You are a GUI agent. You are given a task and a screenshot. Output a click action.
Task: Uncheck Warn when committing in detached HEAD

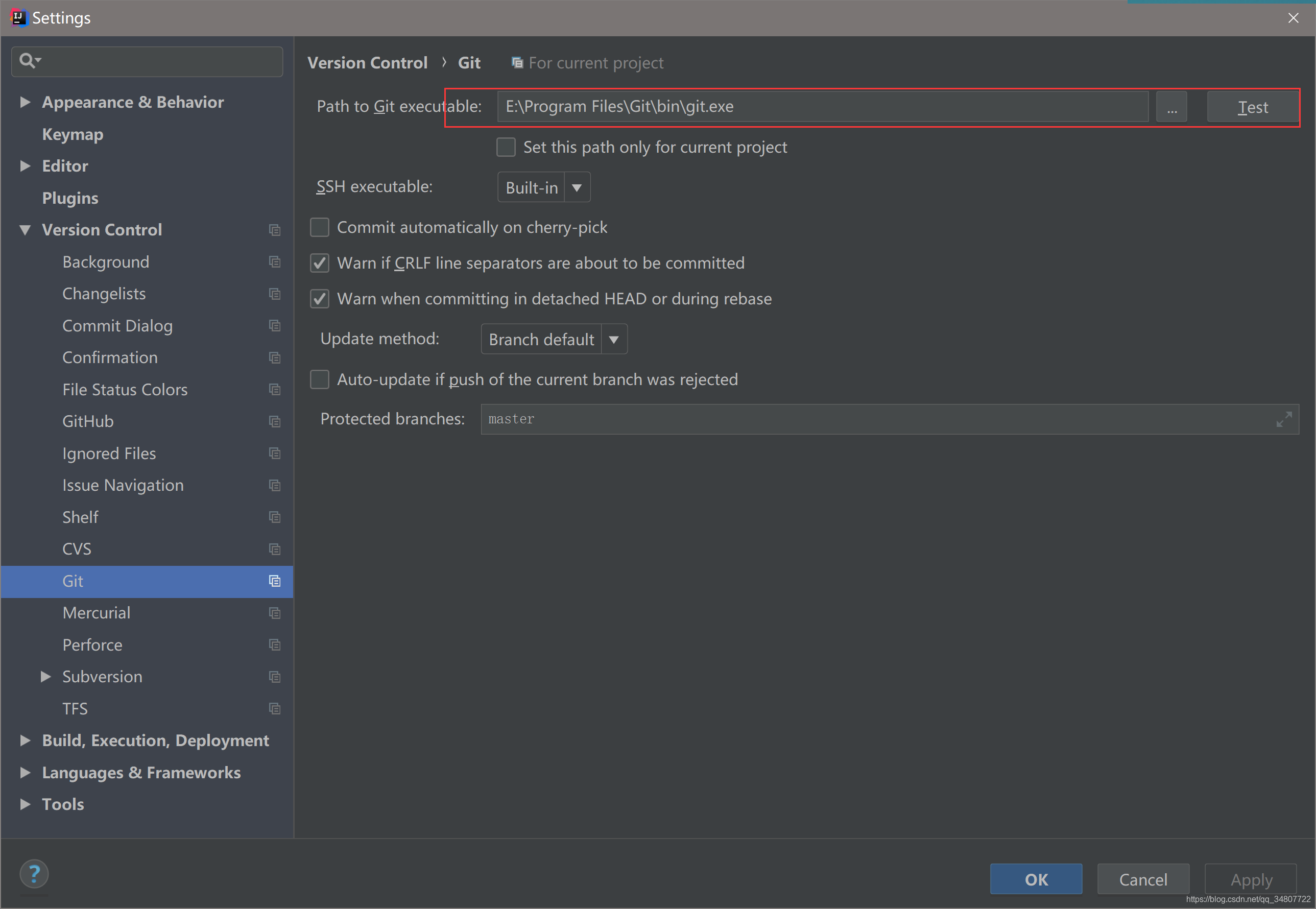320,299
